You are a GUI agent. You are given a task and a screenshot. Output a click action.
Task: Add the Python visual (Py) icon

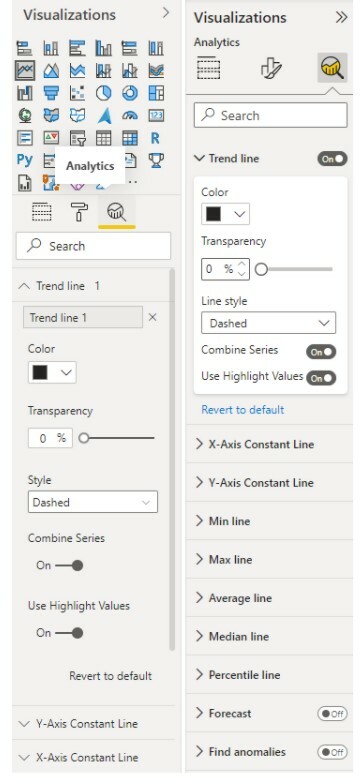click(x=24, y=160)
